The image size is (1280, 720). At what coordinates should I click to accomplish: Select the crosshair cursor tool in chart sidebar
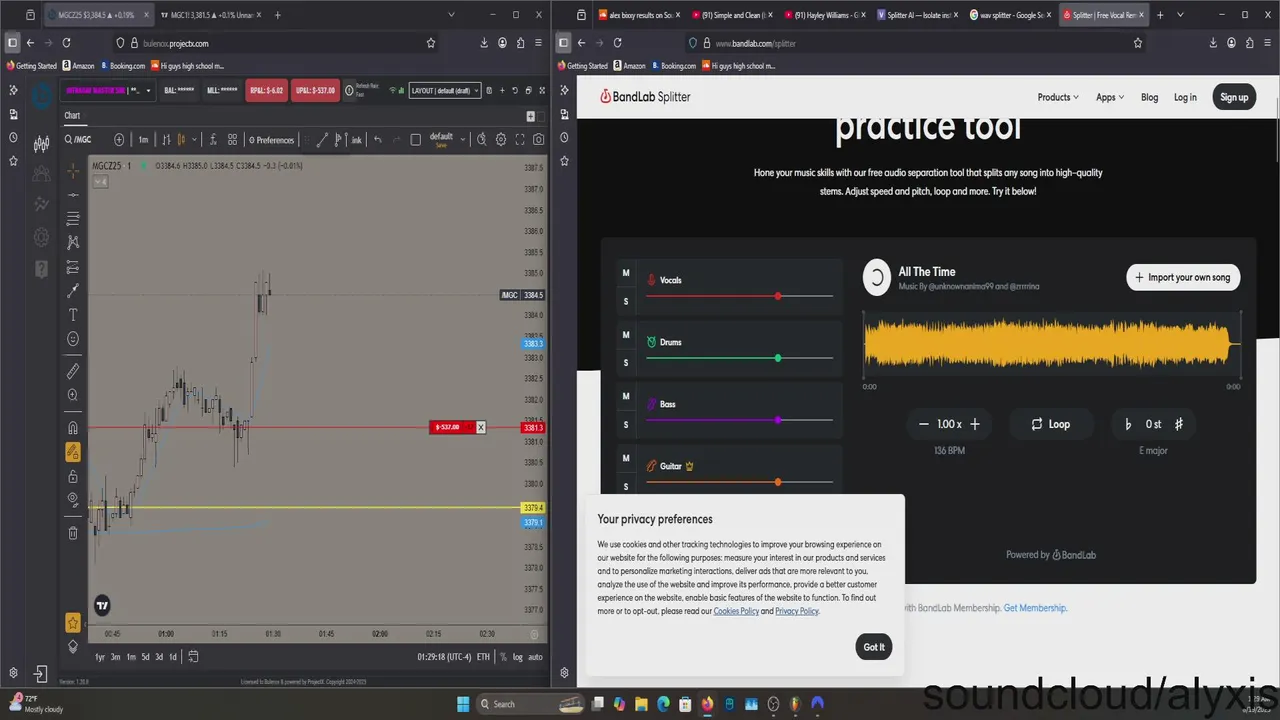pos(73,171)
